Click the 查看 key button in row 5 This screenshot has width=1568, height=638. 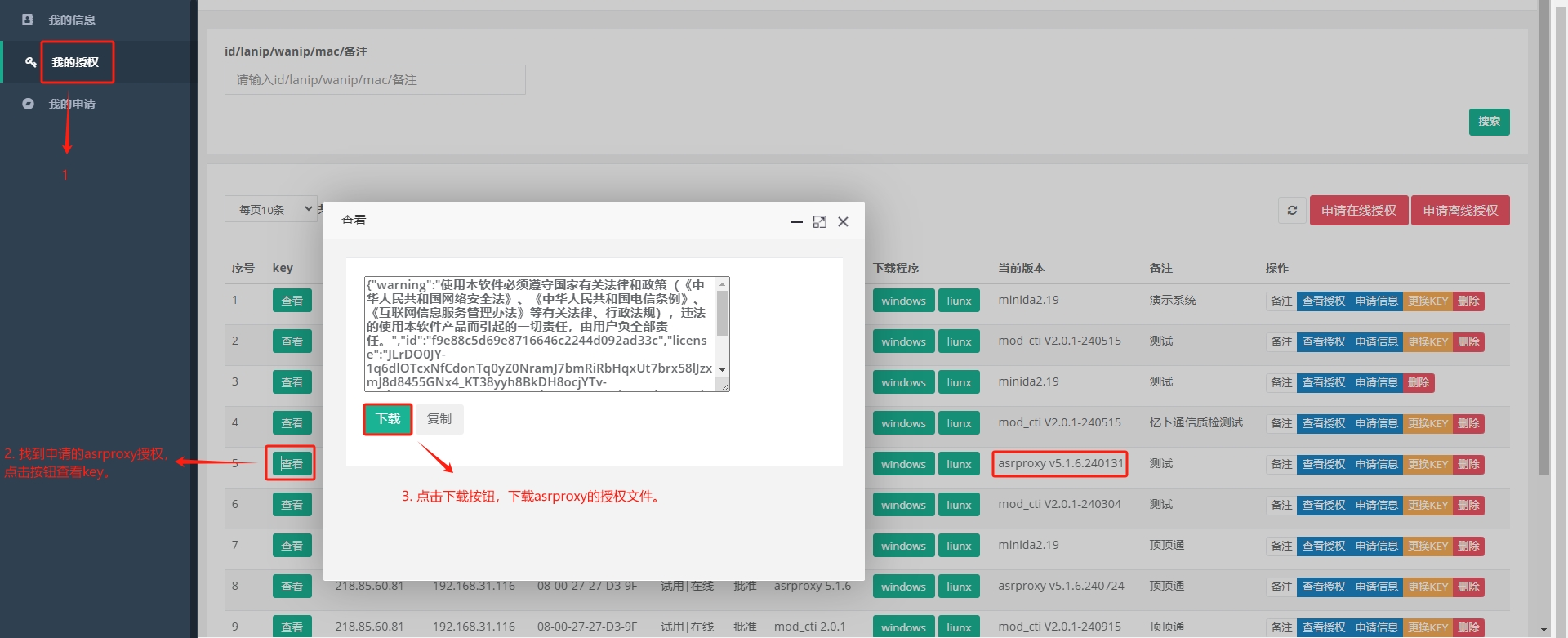point(292,464)
